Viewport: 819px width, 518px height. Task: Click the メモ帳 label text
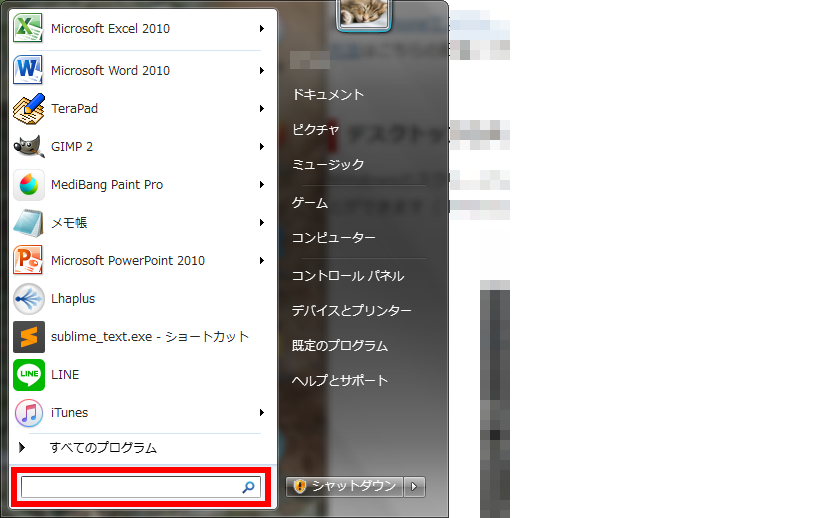(x=69, y=223)
